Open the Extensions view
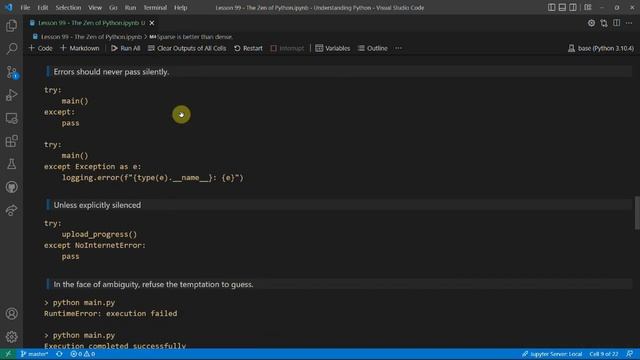Image resolution: width=640 pixels, height=360 pixels. [11, 141]
